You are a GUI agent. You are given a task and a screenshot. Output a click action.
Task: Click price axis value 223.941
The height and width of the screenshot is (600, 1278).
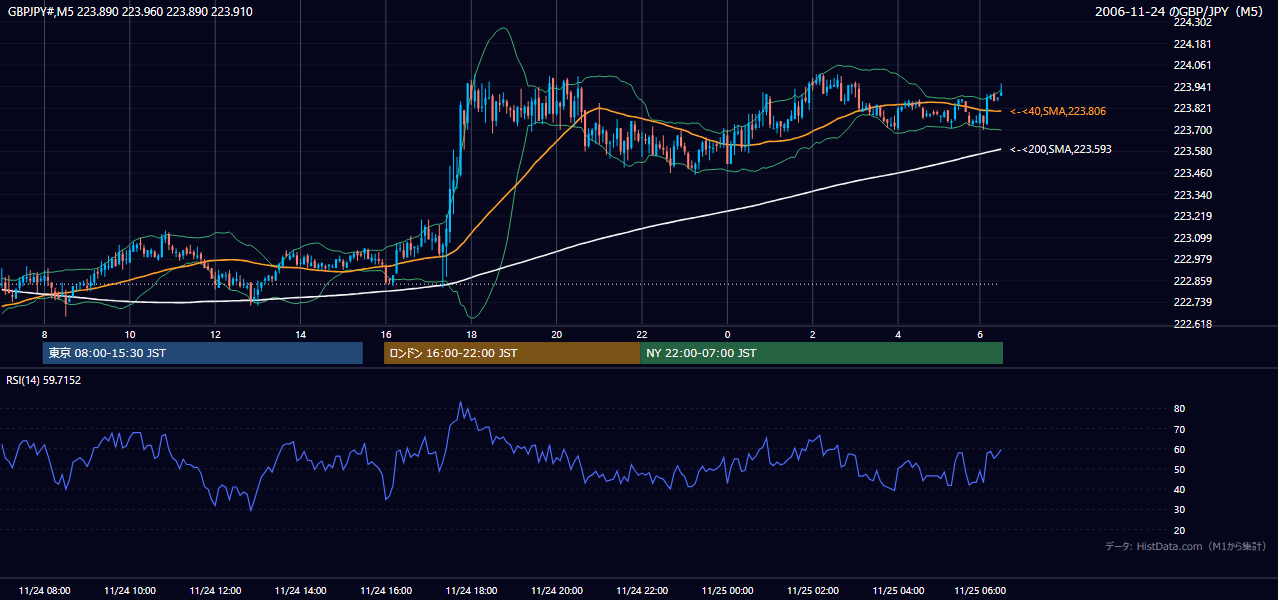click(x=1192, y=87)
